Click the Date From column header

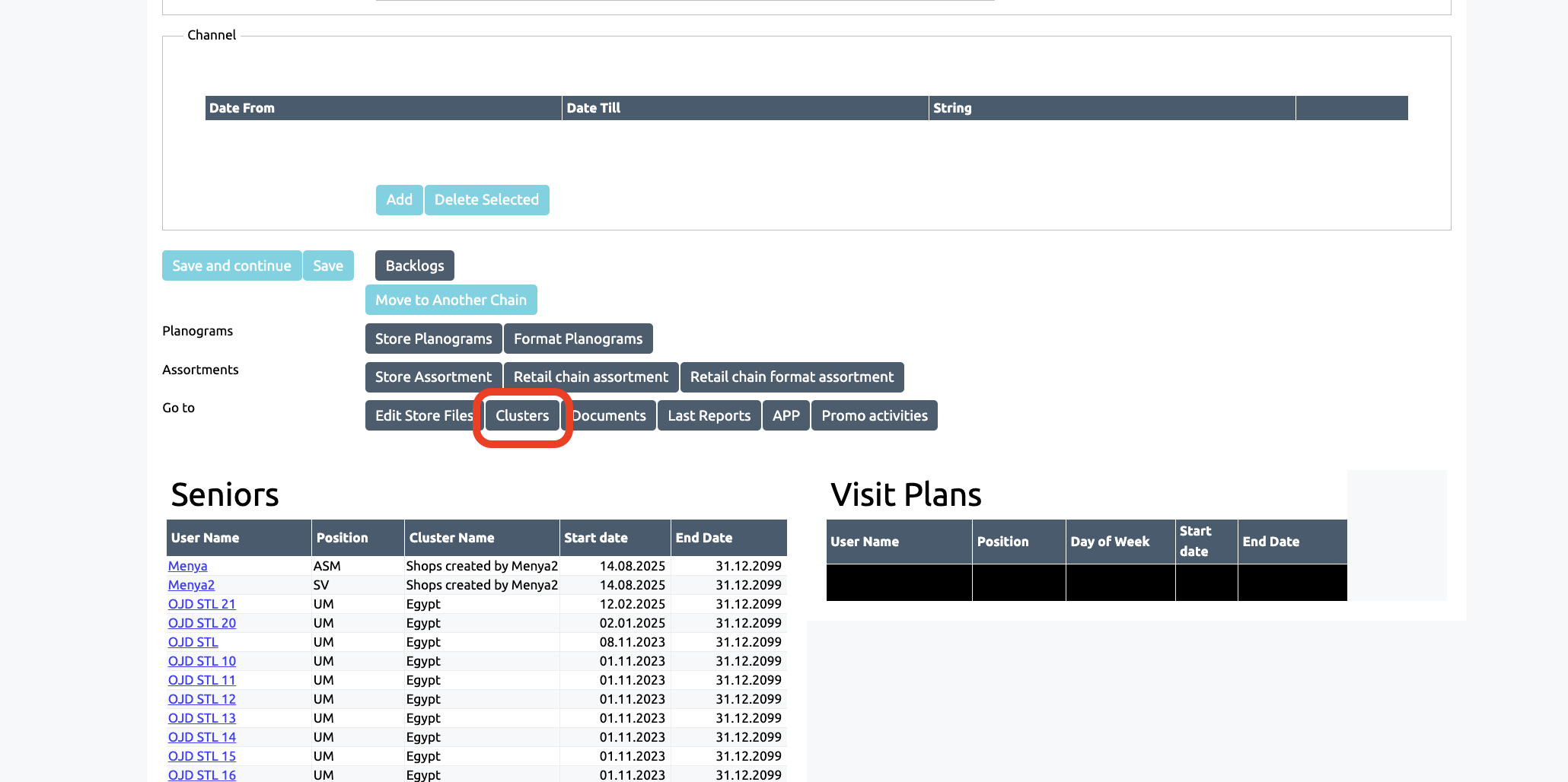click(242, 108)
